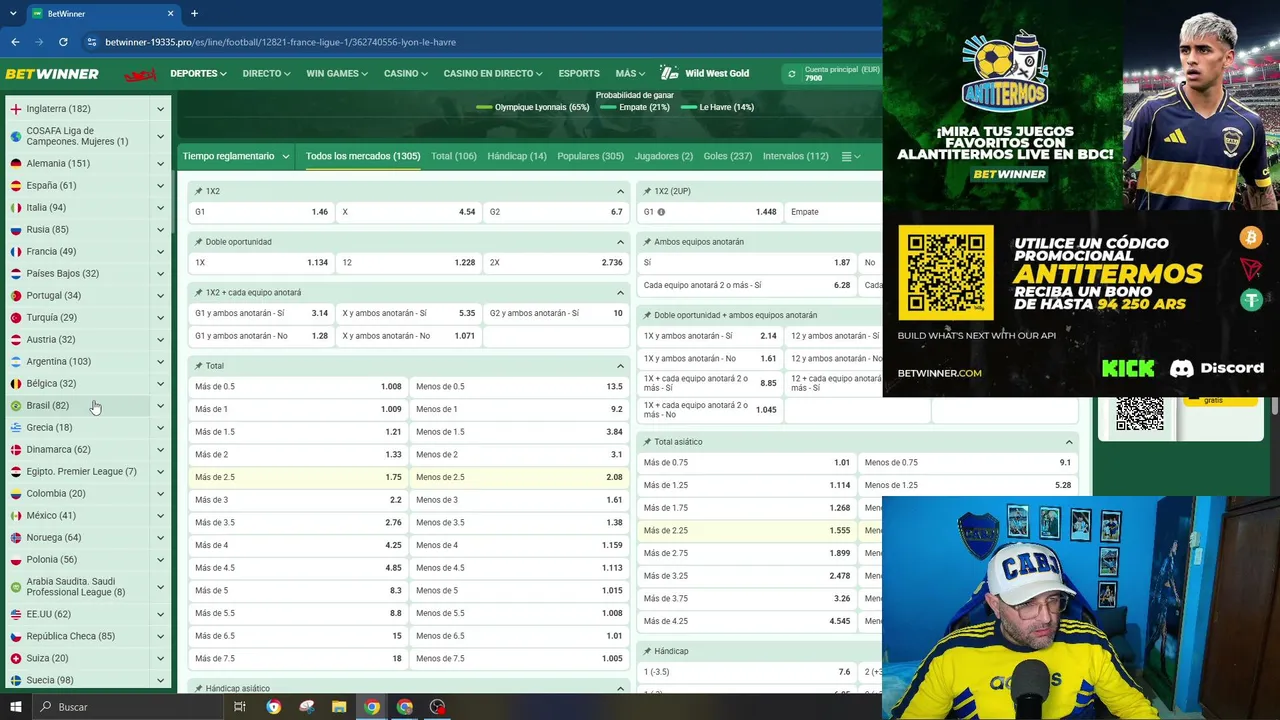Image resolution: width=1280 pixels, height=720 pixels.
Task: Click the Kick logo in the banner
Action: [1128, 368]
